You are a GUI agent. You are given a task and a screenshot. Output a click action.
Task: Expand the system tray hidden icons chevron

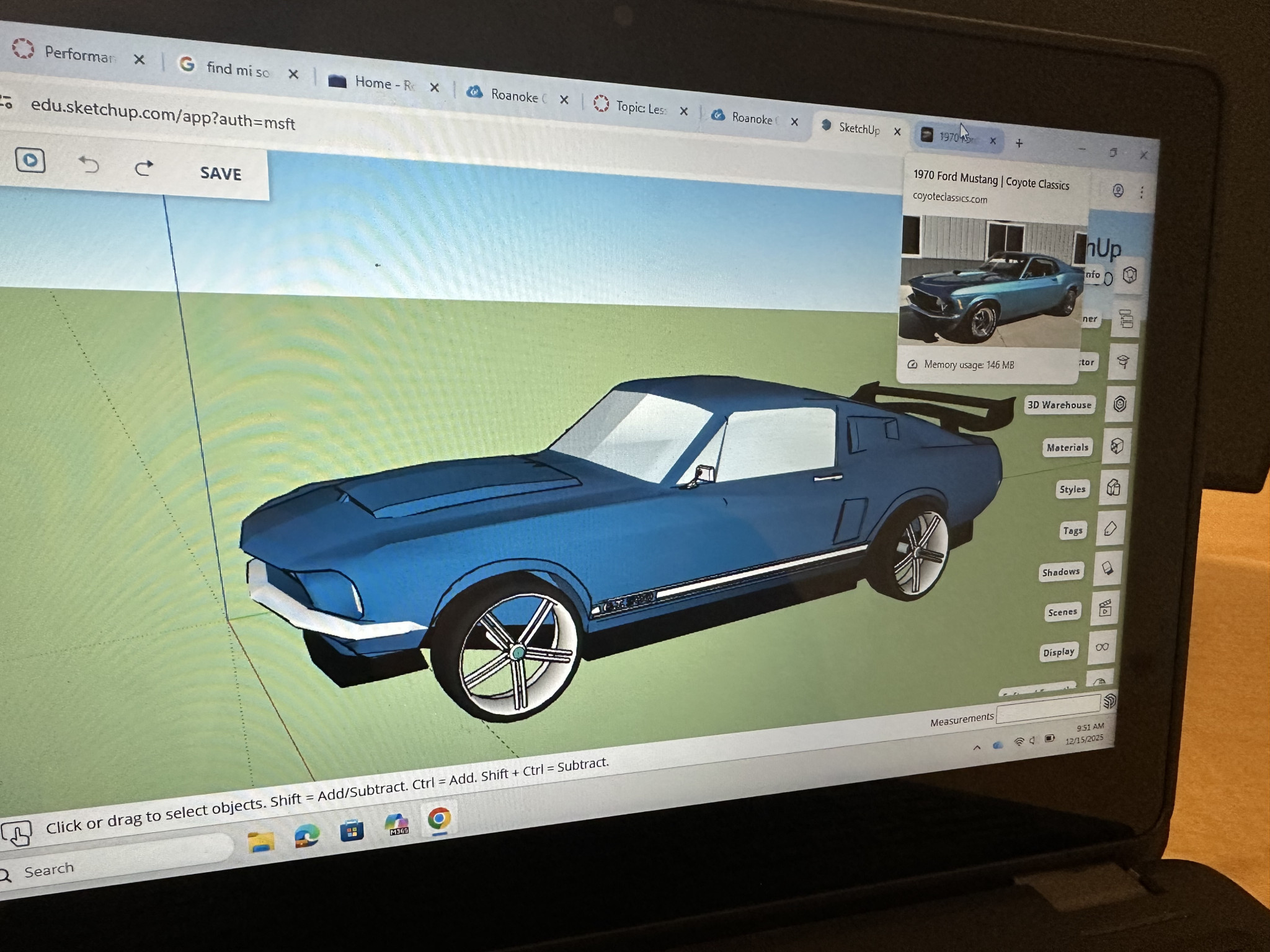(x=977, y=747)
